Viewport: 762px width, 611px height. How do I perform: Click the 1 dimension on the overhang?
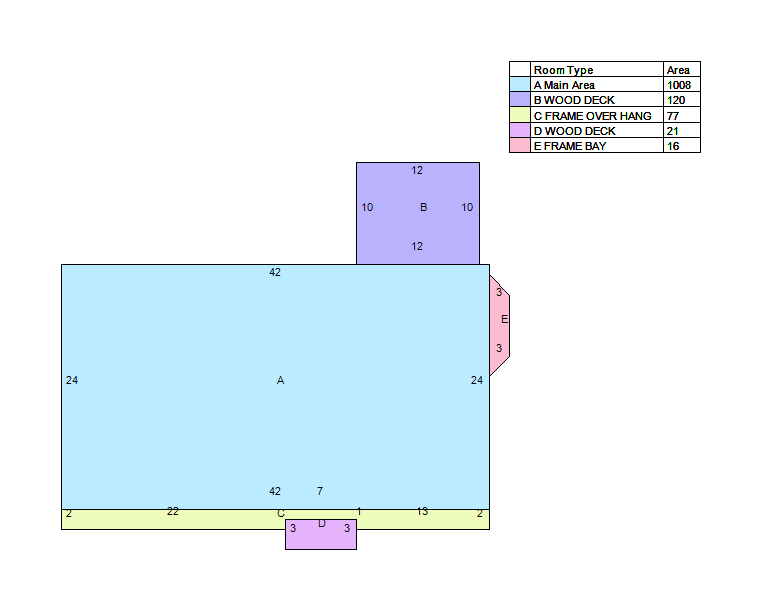(x=359, y=511)
